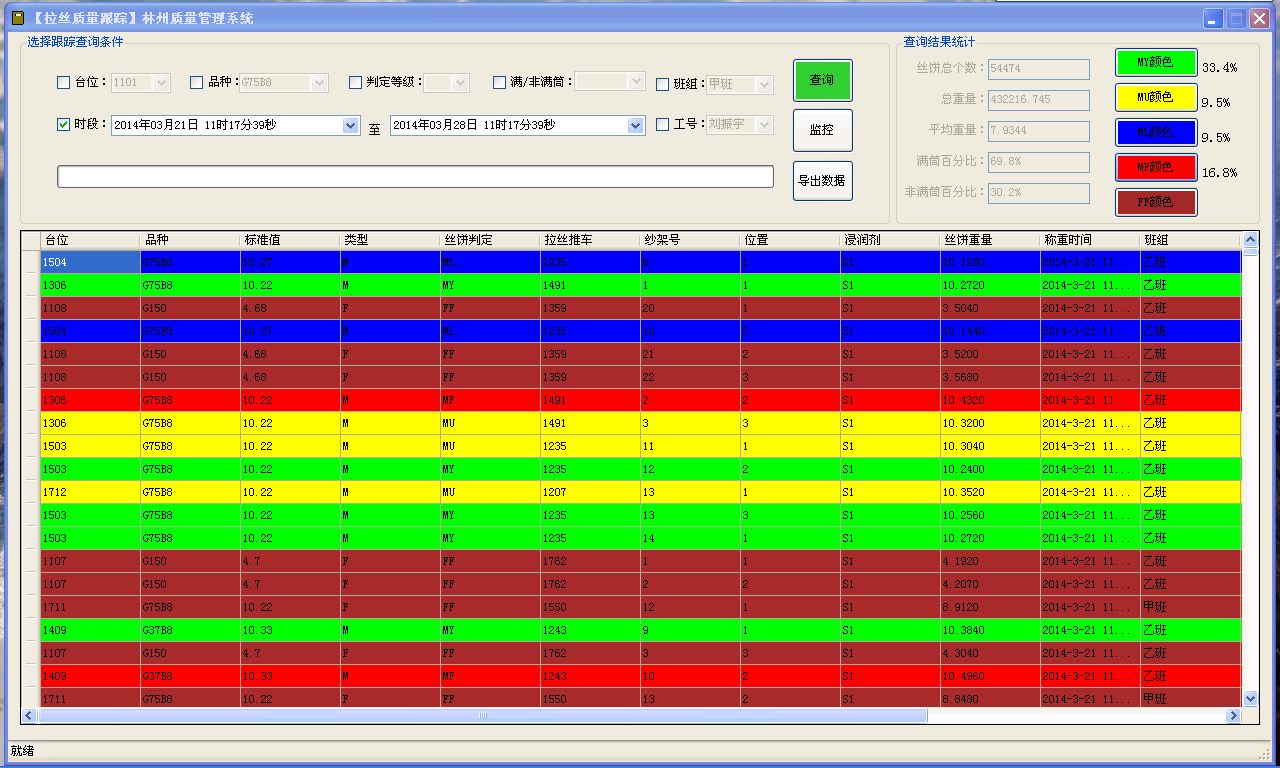Click the weight cell 10.4960
This screenshot has height=768, width=1280.
(990, 676)
